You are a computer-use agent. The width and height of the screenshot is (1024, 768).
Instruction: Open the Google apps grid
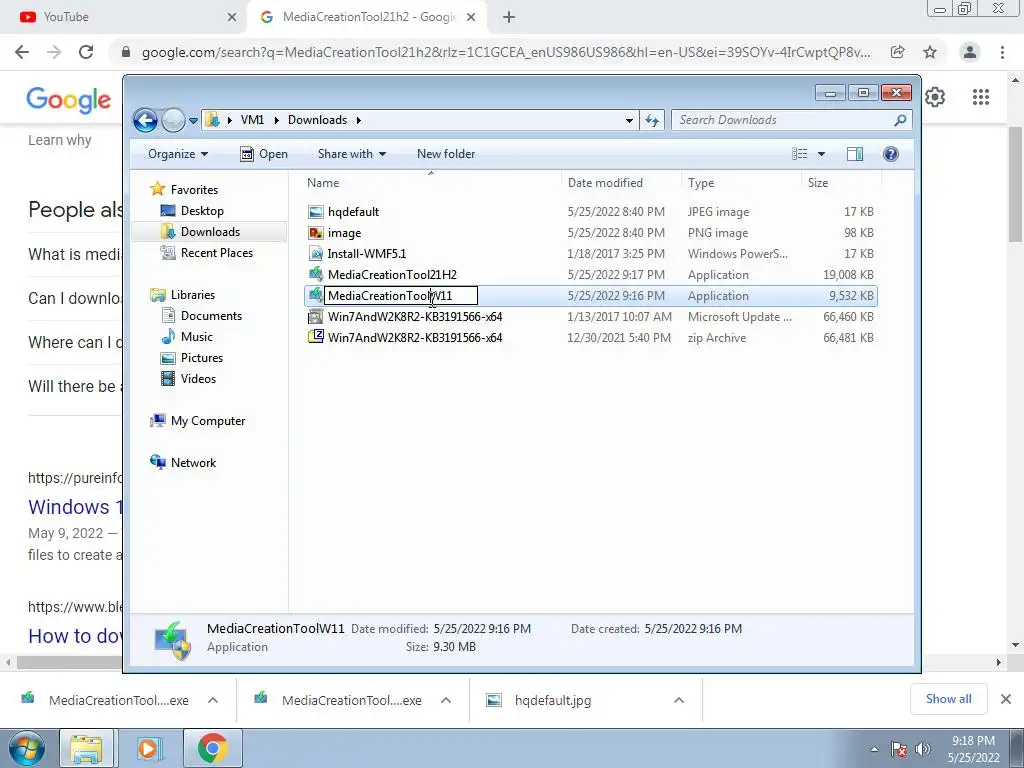[981, 97]
